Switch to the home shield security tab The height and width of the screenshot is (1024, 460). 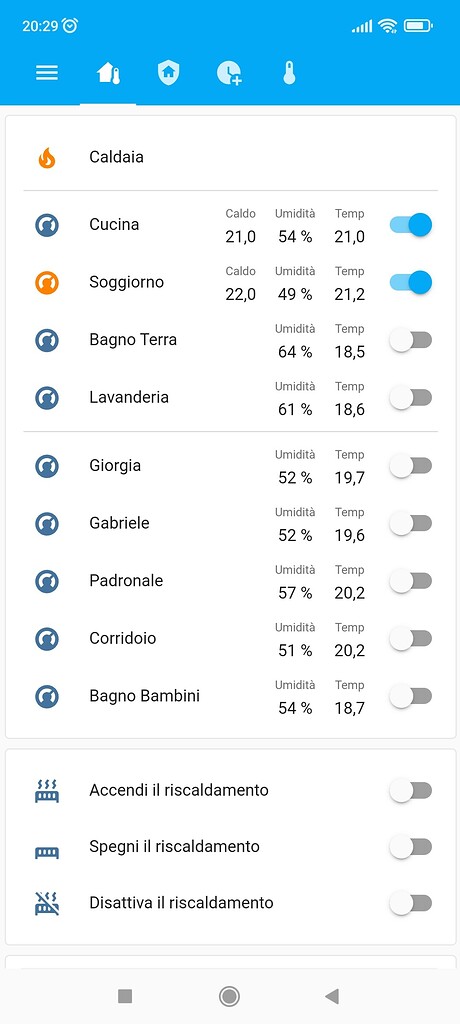[x=169, y=72]
